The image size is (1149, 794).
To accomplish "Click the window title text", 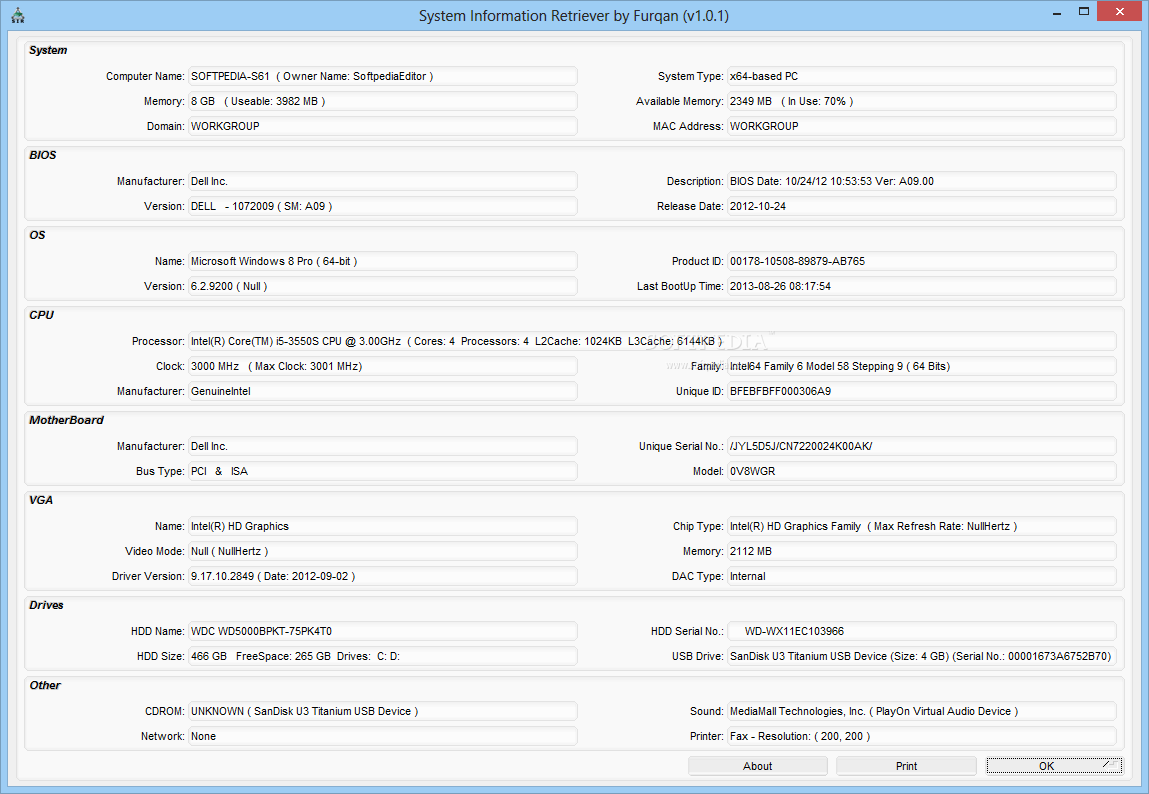I will coord(574,15).
